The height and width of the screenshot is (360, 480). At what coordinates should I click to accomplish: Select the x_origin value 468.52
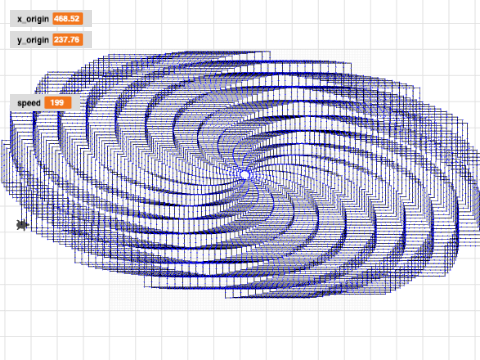point(67,19)
